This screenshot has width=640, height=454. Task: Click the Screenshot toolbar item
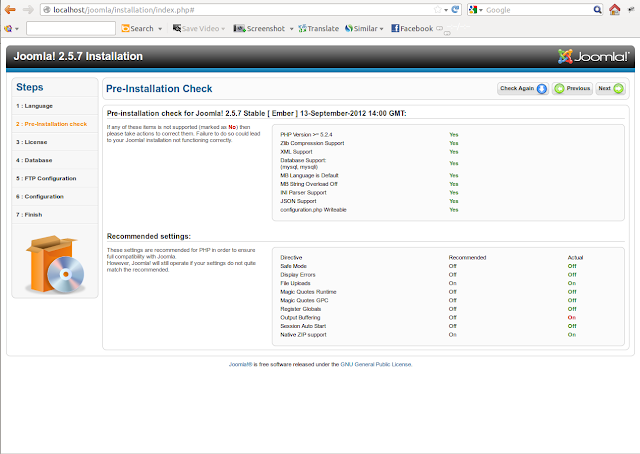coord(259,29)
